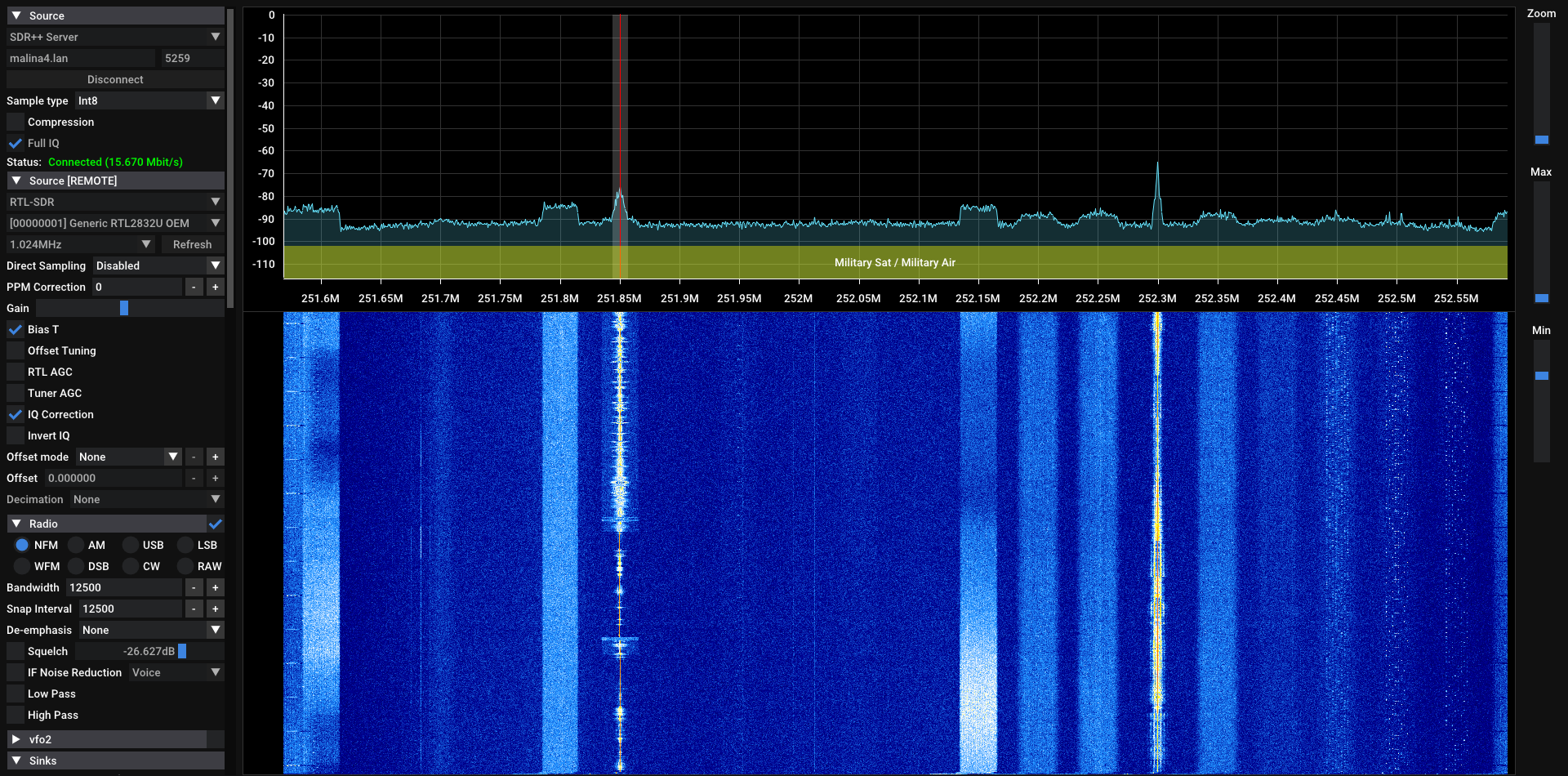
Task: Enable the Compression checkbox
Action: pos(16,122)
